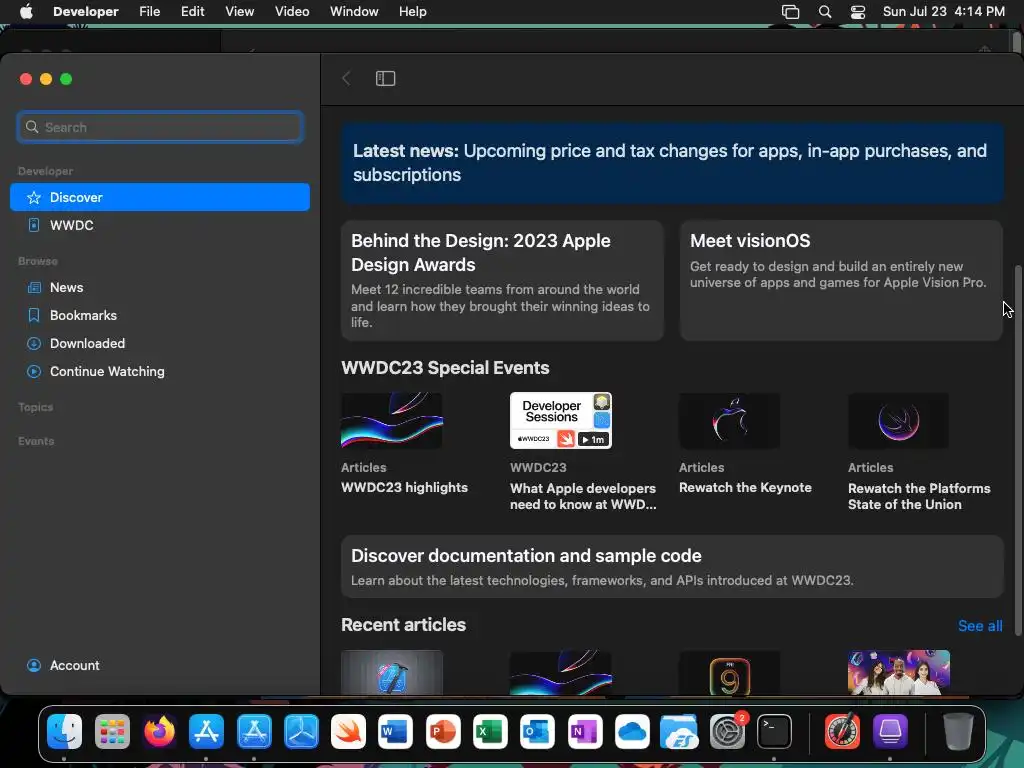The width and height of the screenshot is (1024, 768).
Task: Click the Continue Watching play icon
Action: [x=34, y=372]
